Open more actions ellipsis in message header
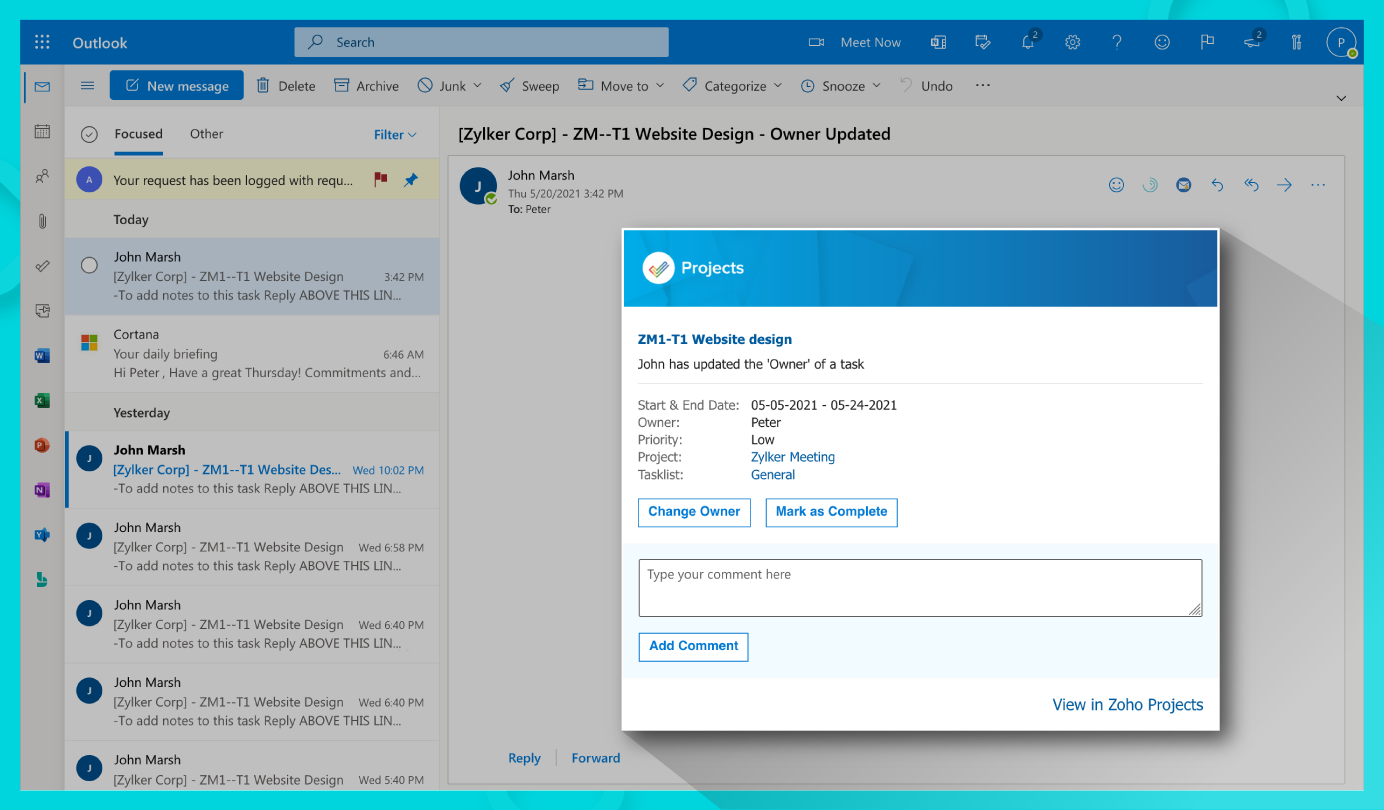The width and height of the screenshot is (1384, 810). tap(1318, 185)
